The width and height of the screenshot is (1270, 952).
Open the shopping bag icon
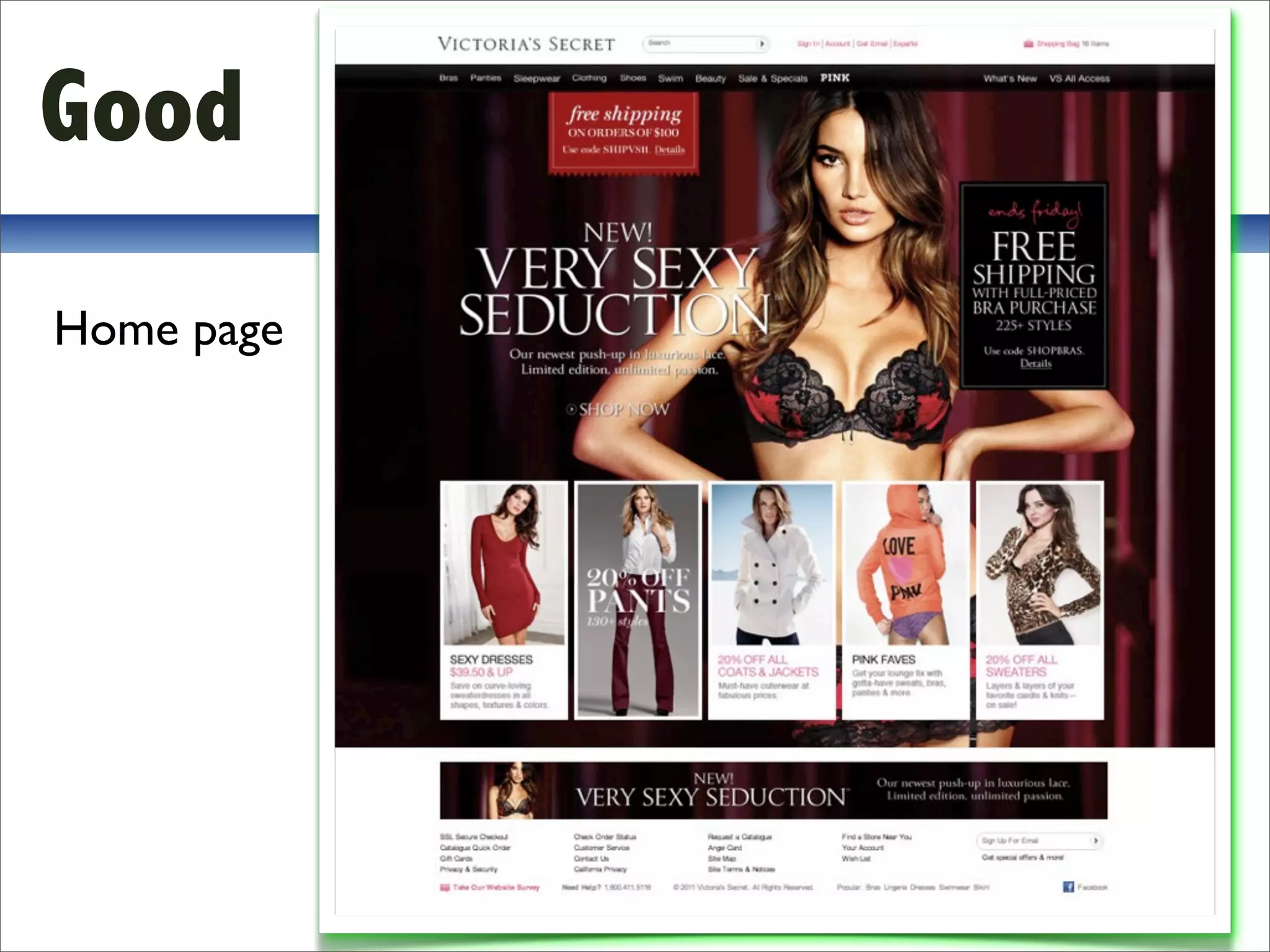pos(1029,44)
